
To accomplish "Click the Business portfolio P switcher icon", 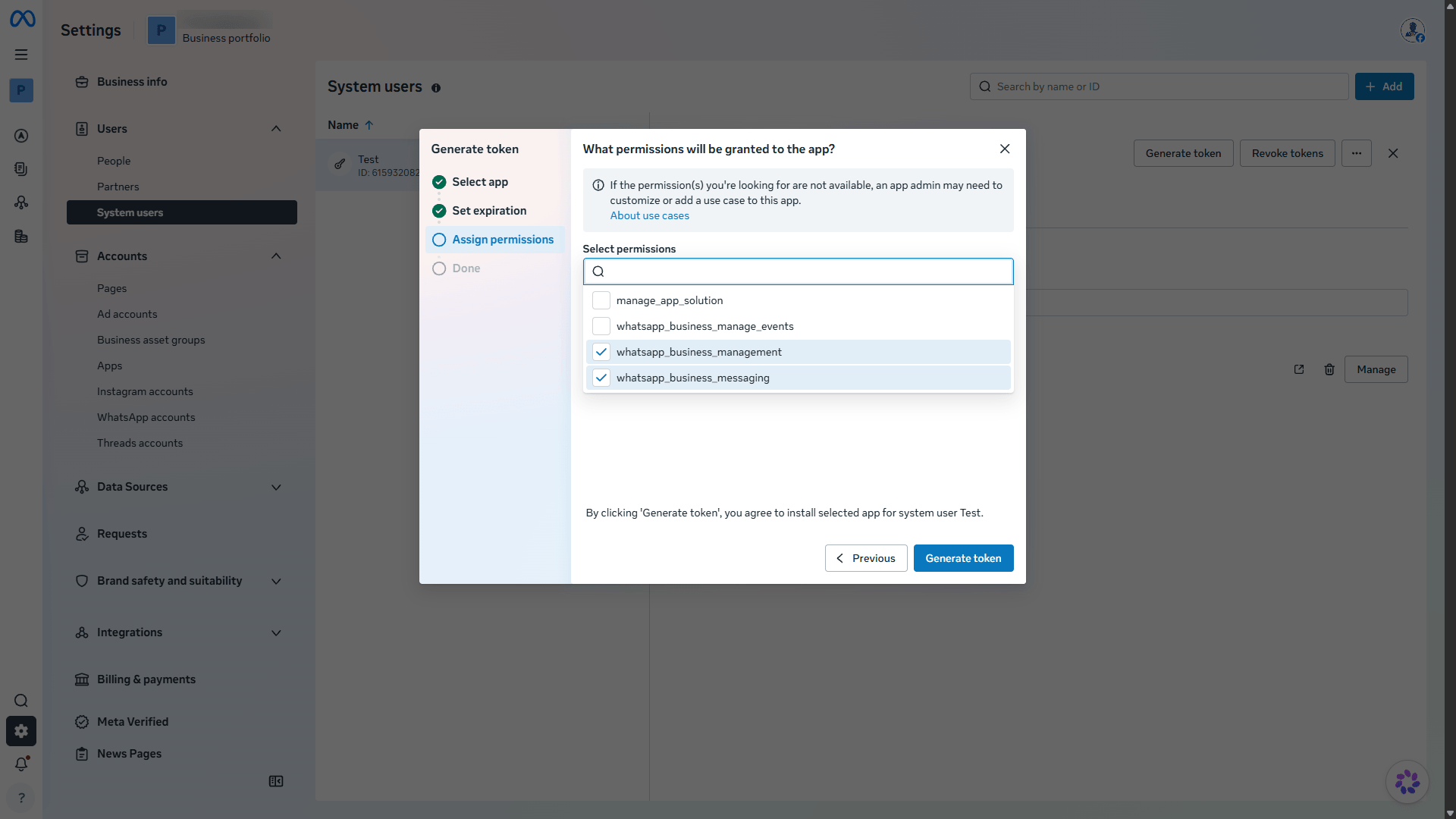I will [161, 30].
